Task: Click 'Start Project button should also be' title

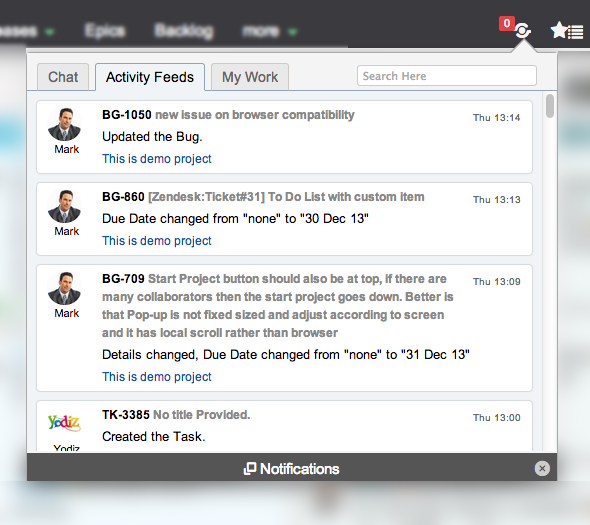Action: pos(278,306)
